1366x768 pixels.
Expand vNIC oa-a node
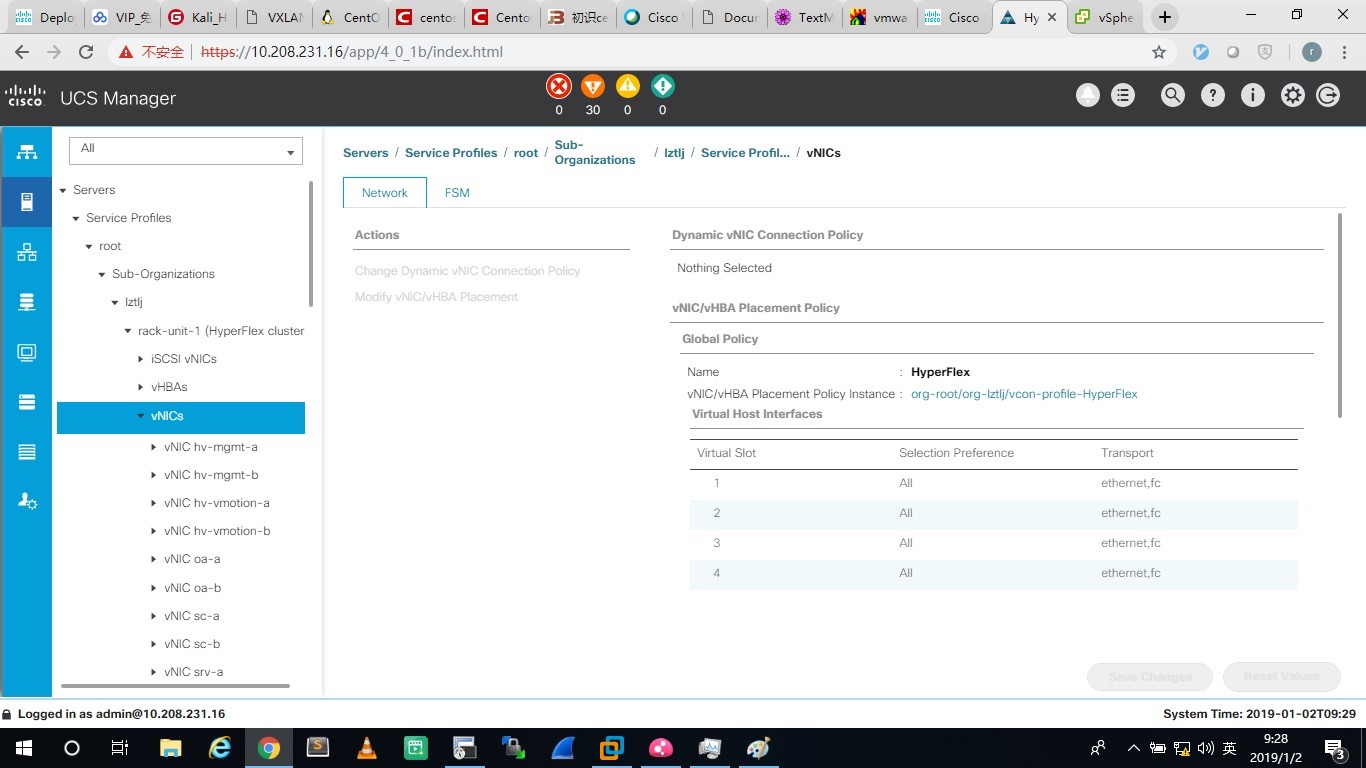click(x=154, y=559)
